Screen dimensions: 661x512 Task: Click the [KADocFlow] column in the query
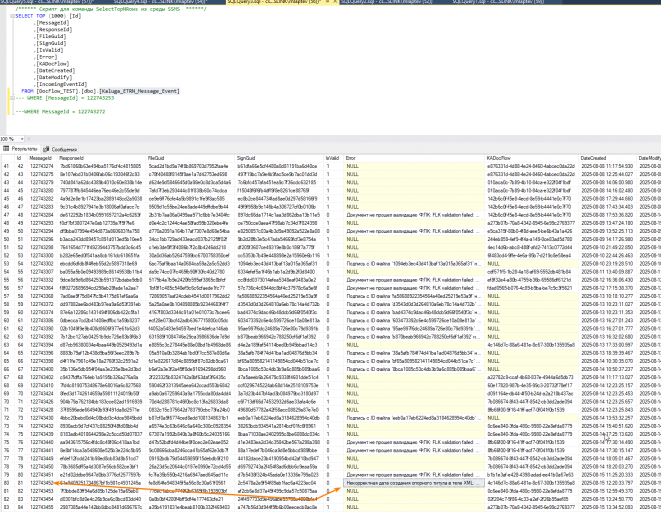coord(53,64)
